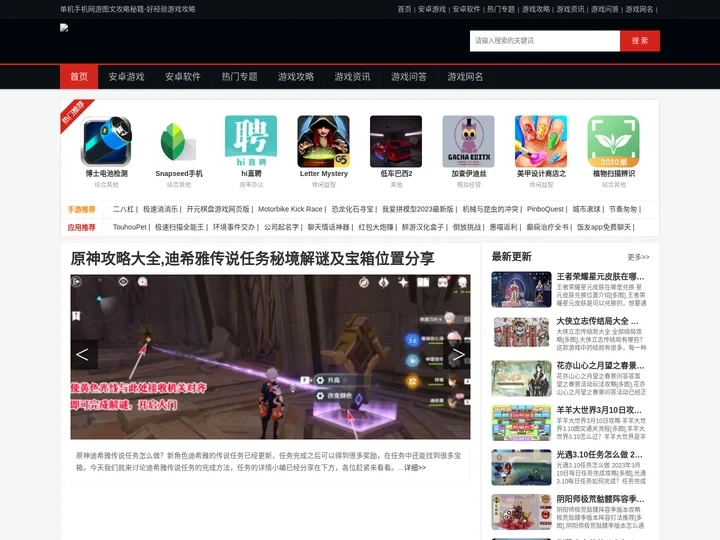Click 饭友app免费聊天 link
Screen dimensions: 720x540
[604, 227]
